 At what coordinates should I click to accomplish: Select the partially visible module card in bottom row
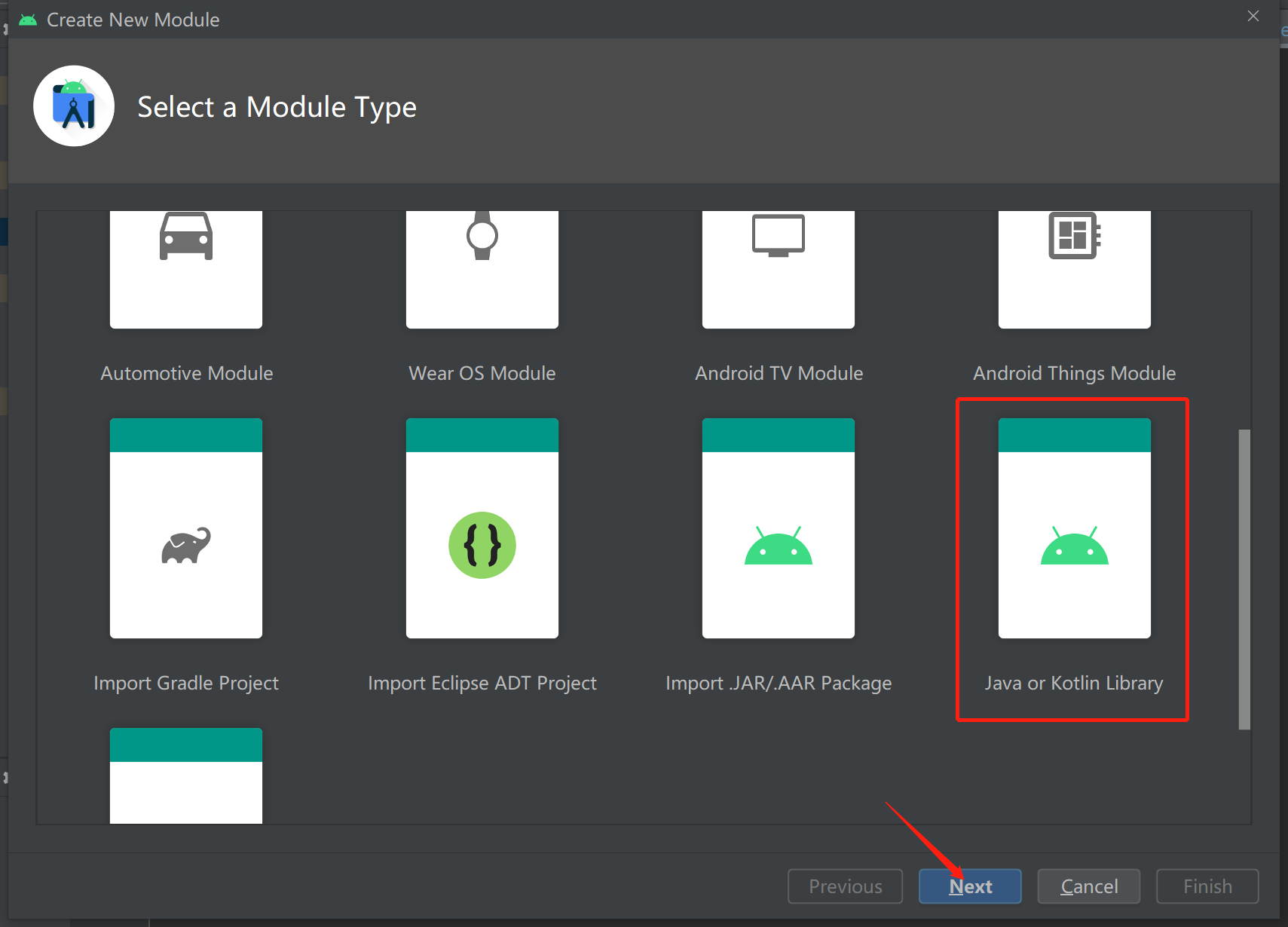pyautogui.click(x=186, y=776)
